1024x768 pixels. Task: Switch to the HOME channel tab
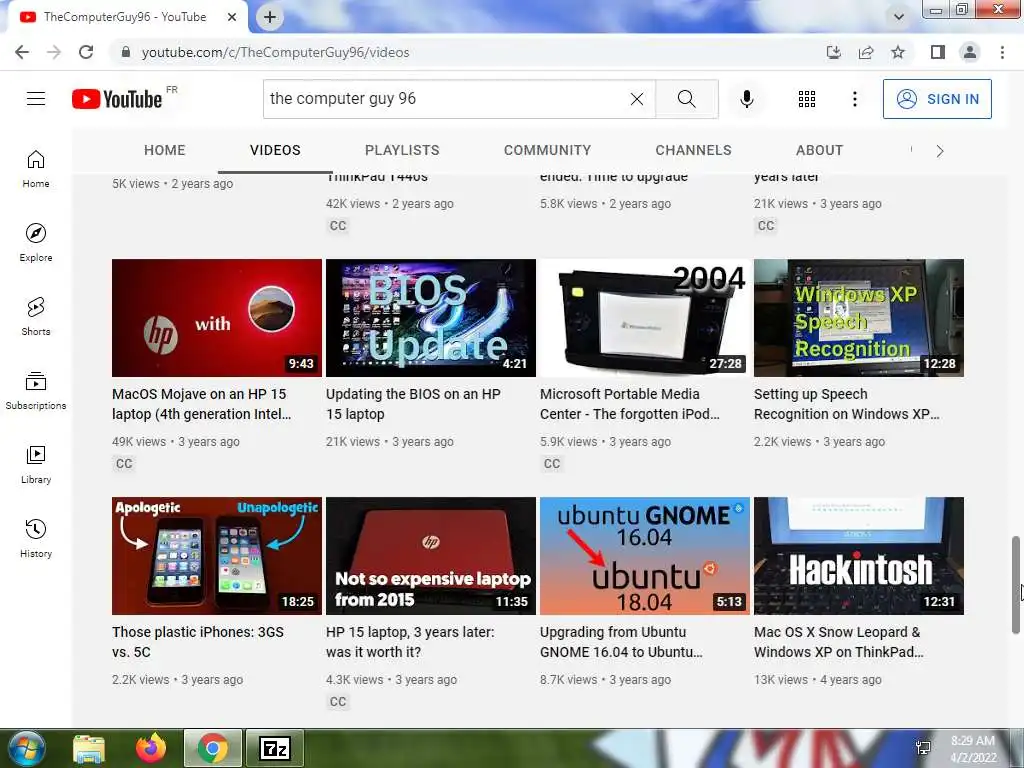pos(165,150)
